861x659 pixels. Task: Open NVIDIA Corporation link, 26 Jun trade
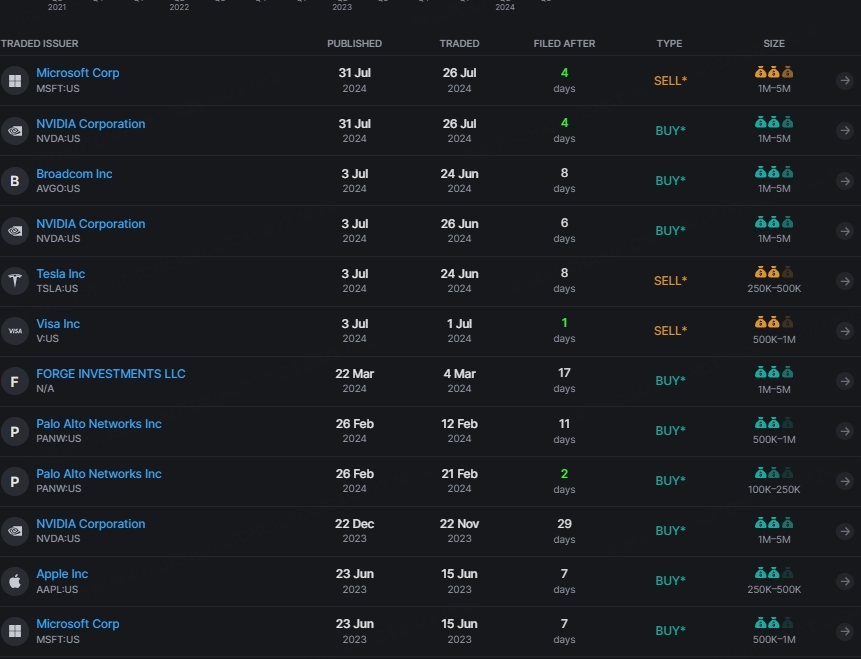tap(91, 224)
